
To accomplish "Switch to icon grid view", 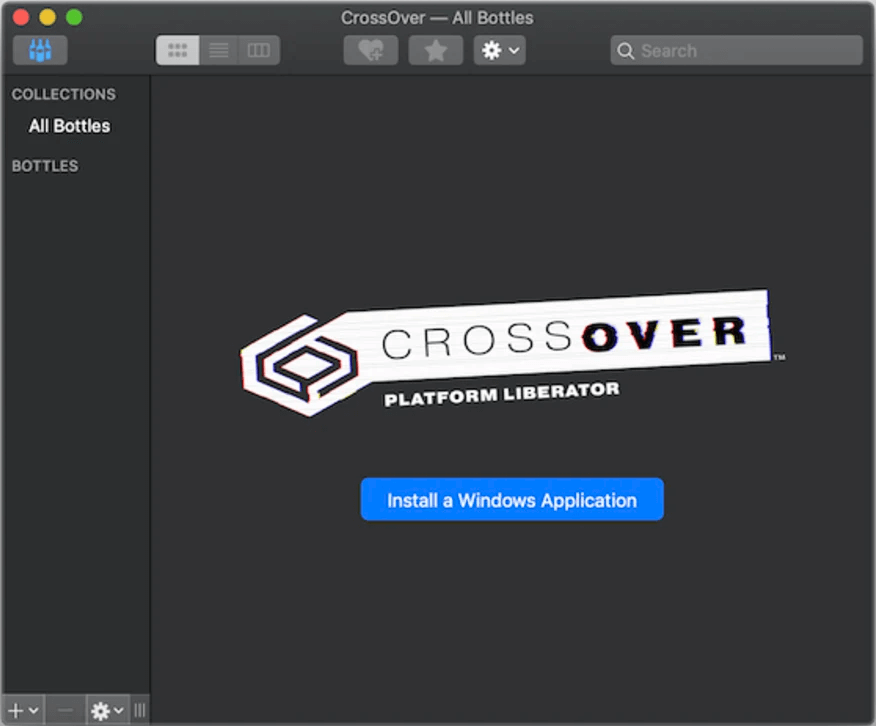I will coord(178,50).
